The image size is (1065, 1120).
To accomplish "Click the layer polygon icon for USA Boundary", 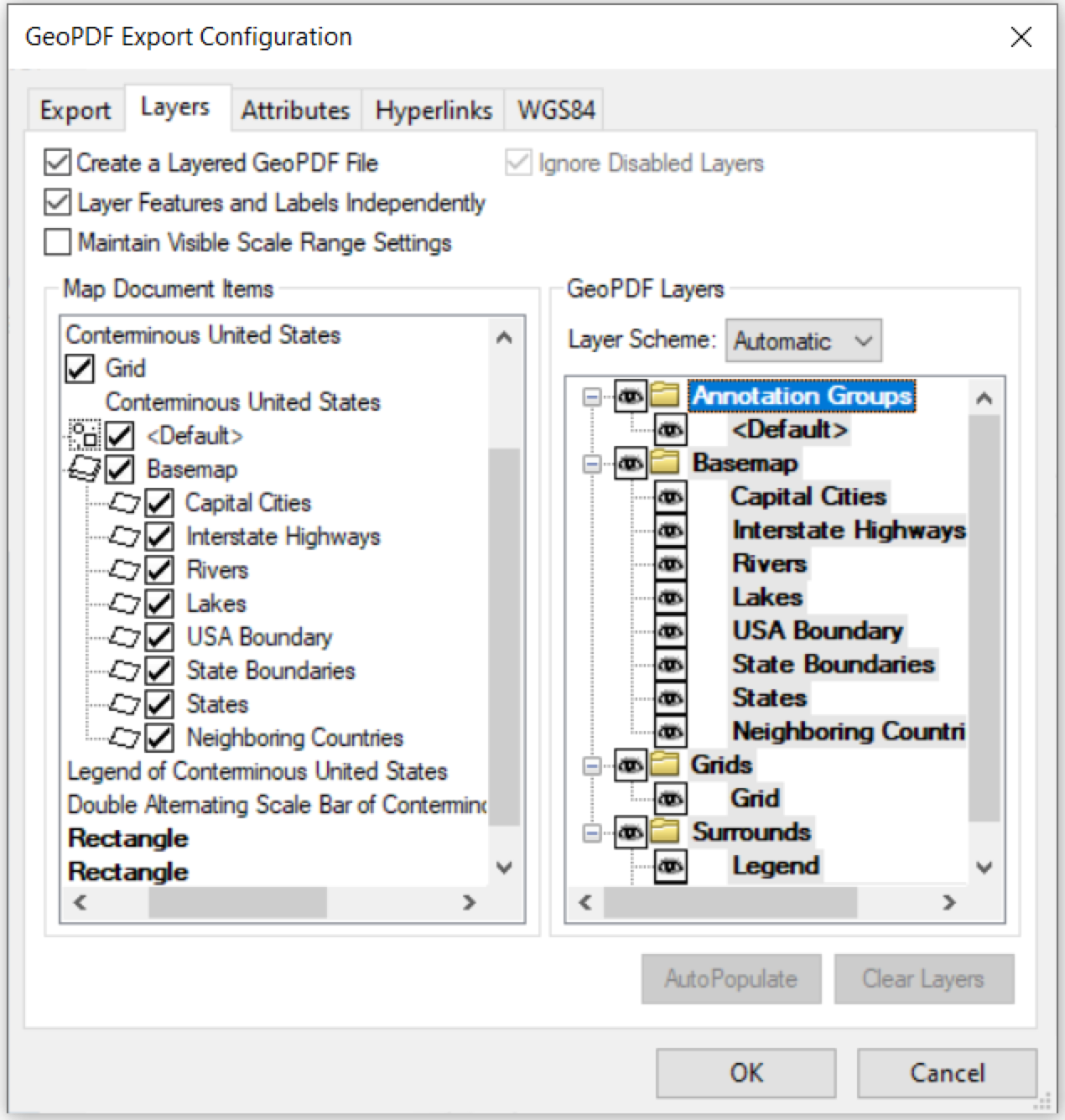I will pyautogui.click(x=125, y=637).
